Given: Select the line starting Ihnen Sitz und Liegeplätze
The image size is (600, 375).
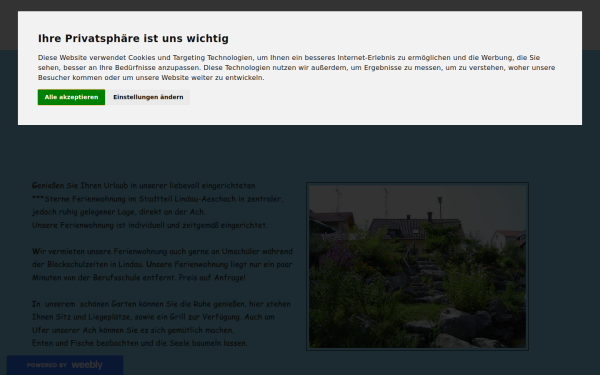Looking at the screenshot, I should pos(153,317).
